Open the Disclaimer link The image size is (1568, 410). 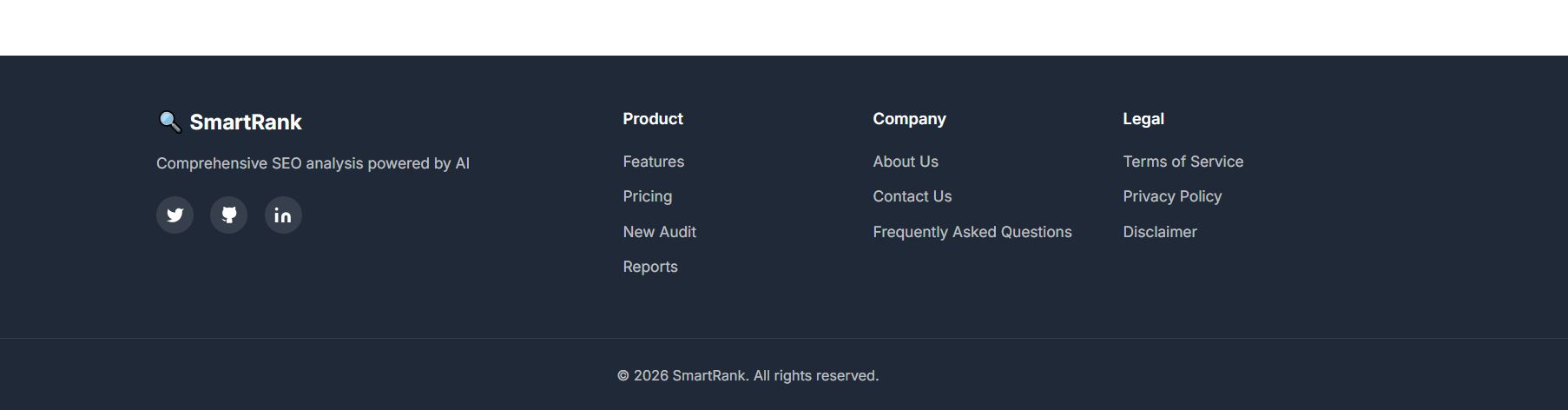[1159, 232]
